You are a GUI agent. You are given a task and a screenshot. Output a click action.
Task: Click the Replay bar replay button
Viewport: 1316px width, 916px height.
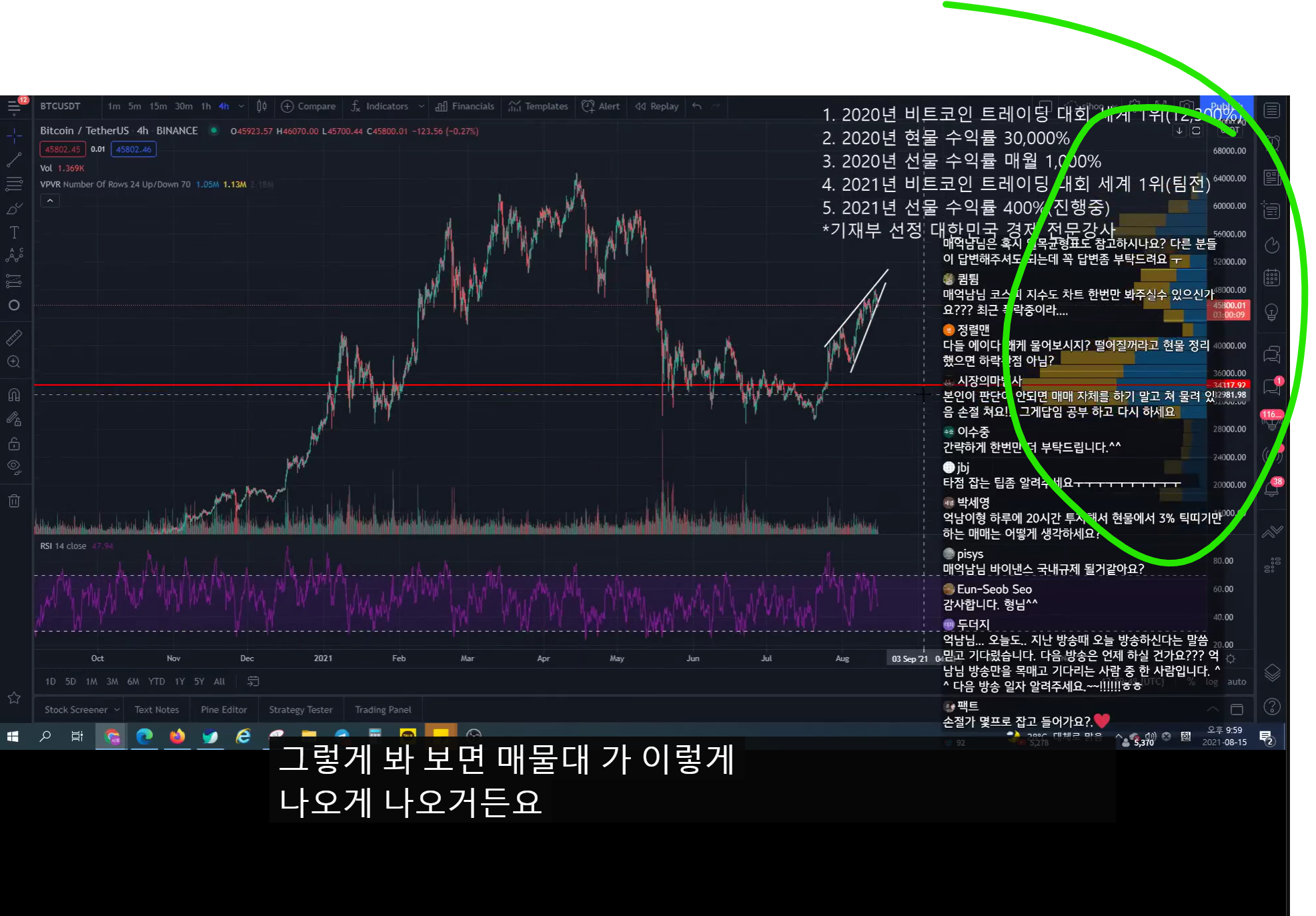(657, 106)
